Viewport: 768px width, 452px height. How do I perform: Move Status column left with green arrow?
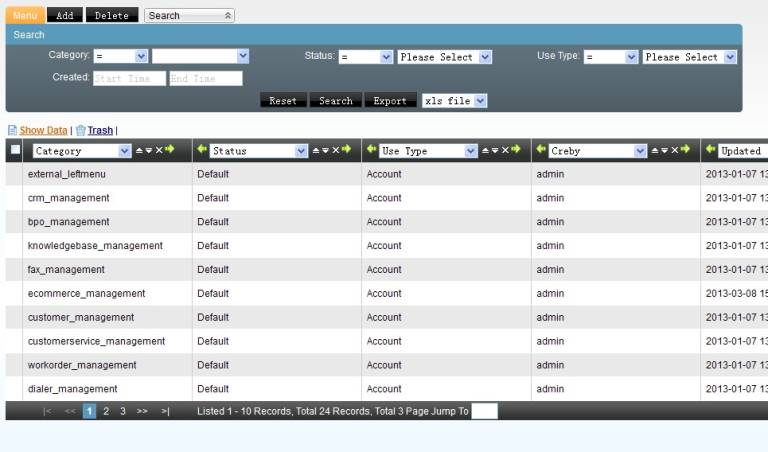click(x=201, y=150)
